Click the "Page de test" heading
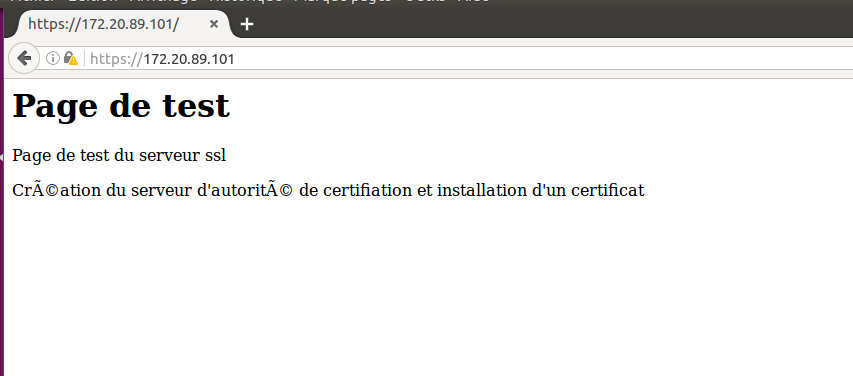Image resolution: width=853 pixels, height=376 pixels. tap(121, 106)
